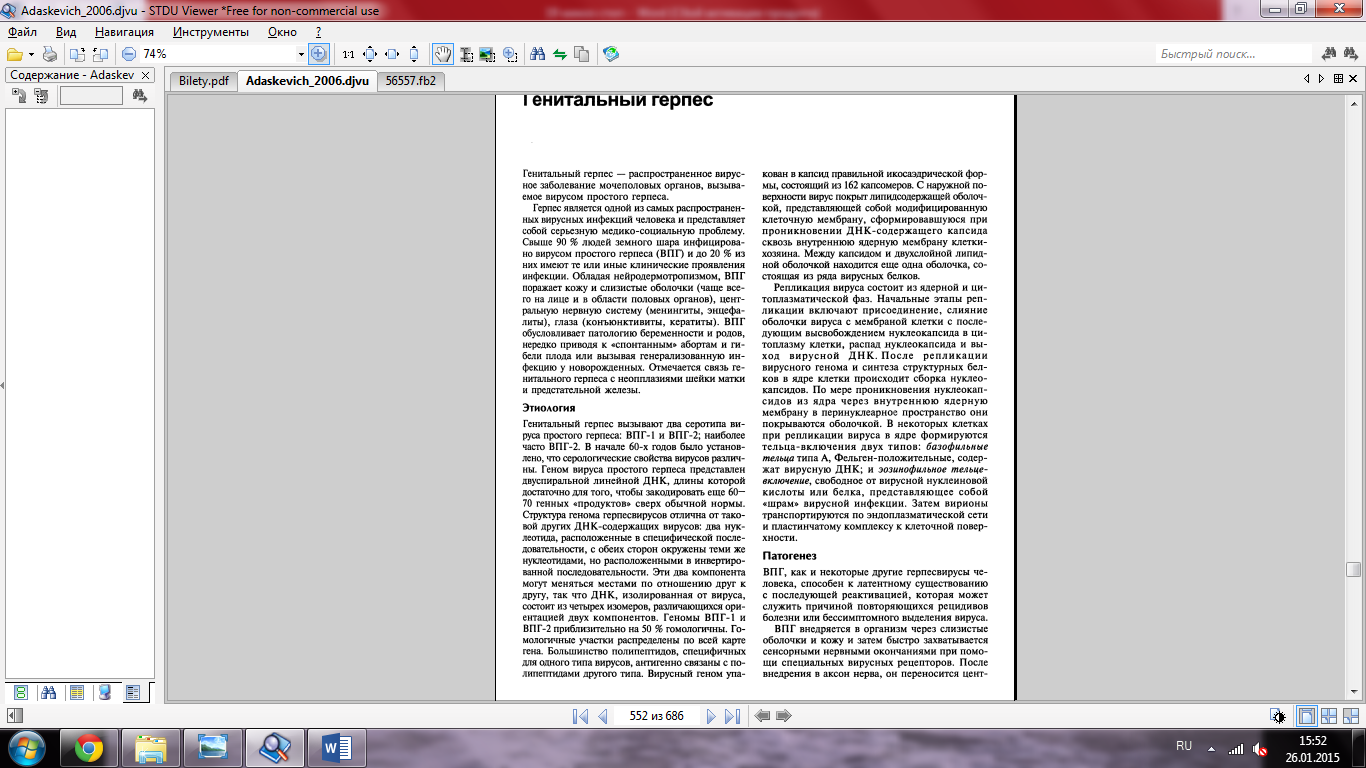Click the green arrows synchronize icon

pos(560,54)
